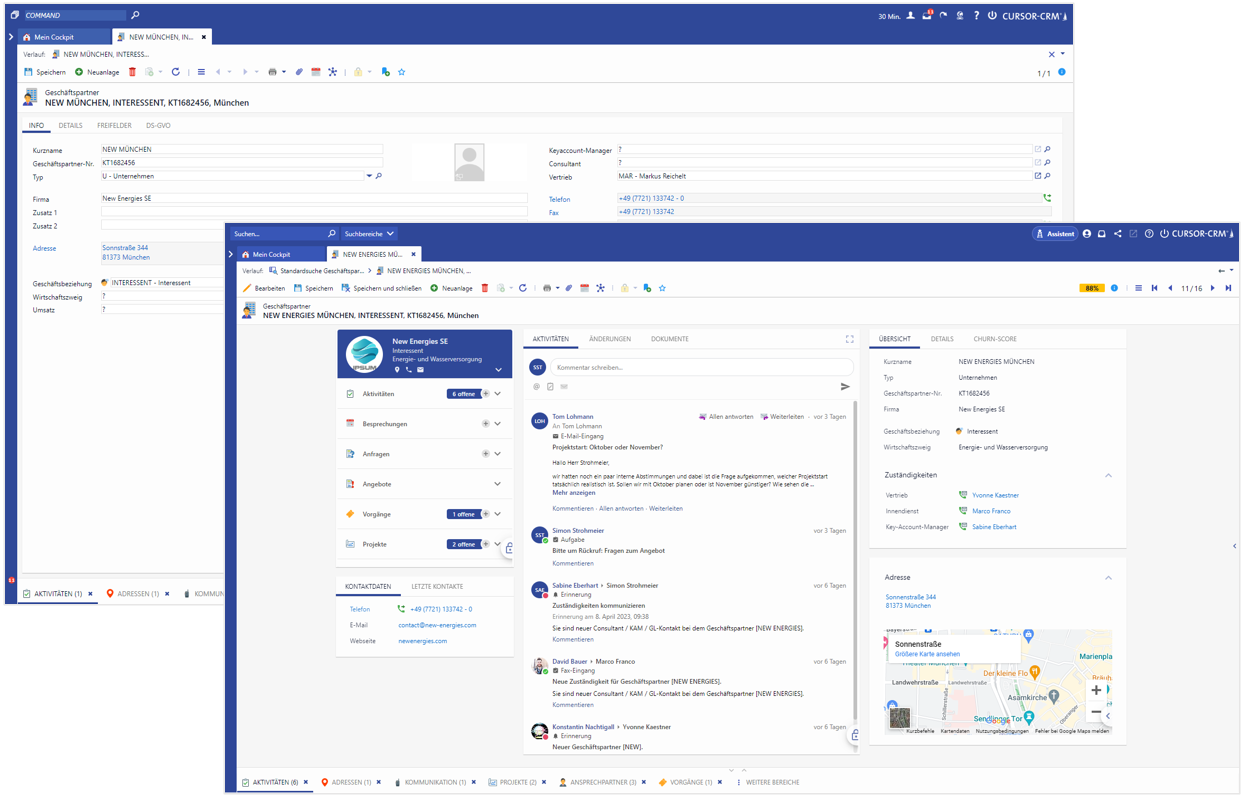The width and height of the screenshot is (1244, 798).
Task: Delete record using the red trash icon in the front window
Action: point(485,288)
